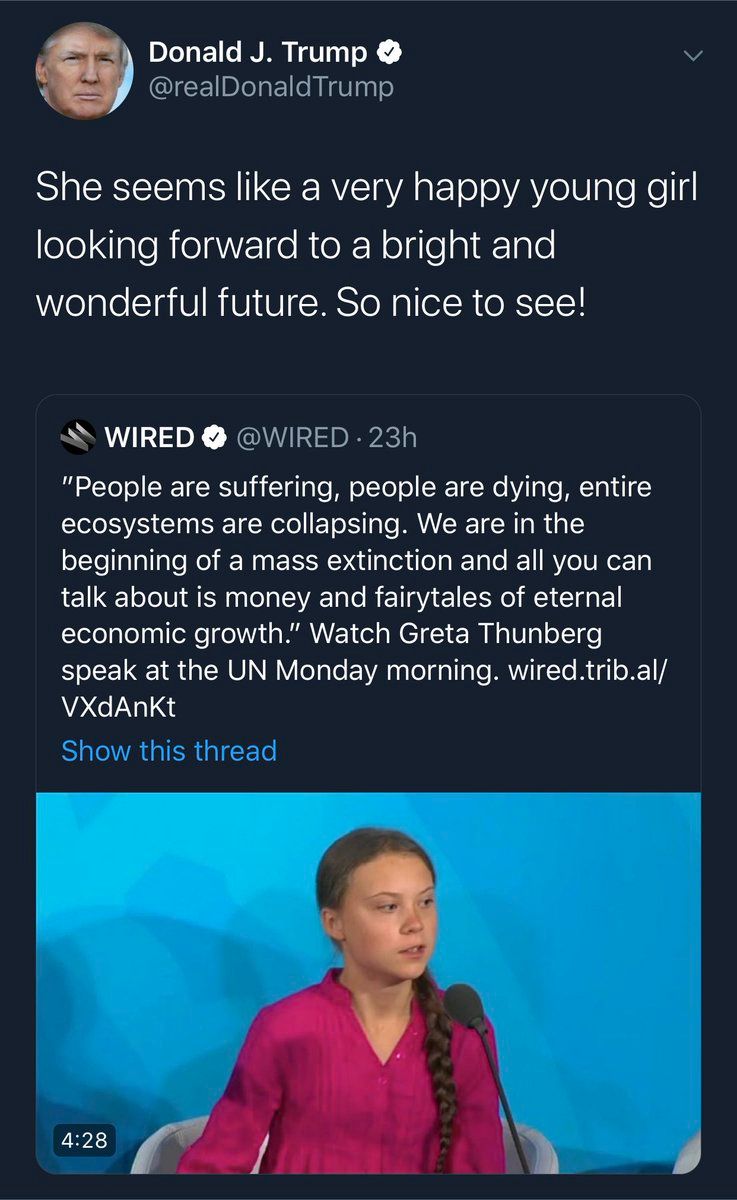This screenshot has width=737, height=1200.
Task: Open the 23h timestamp of quoted tweet
Action: 391,437
